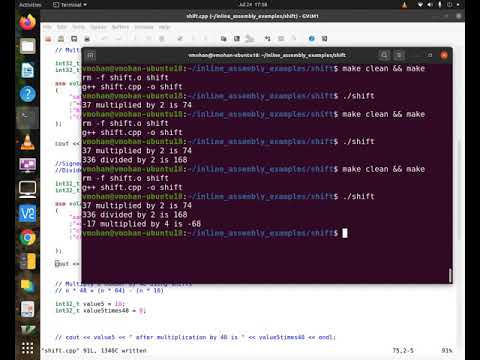Click the Paste icon in GVim toolbar

pyautogui.click(x=162, y=39)
